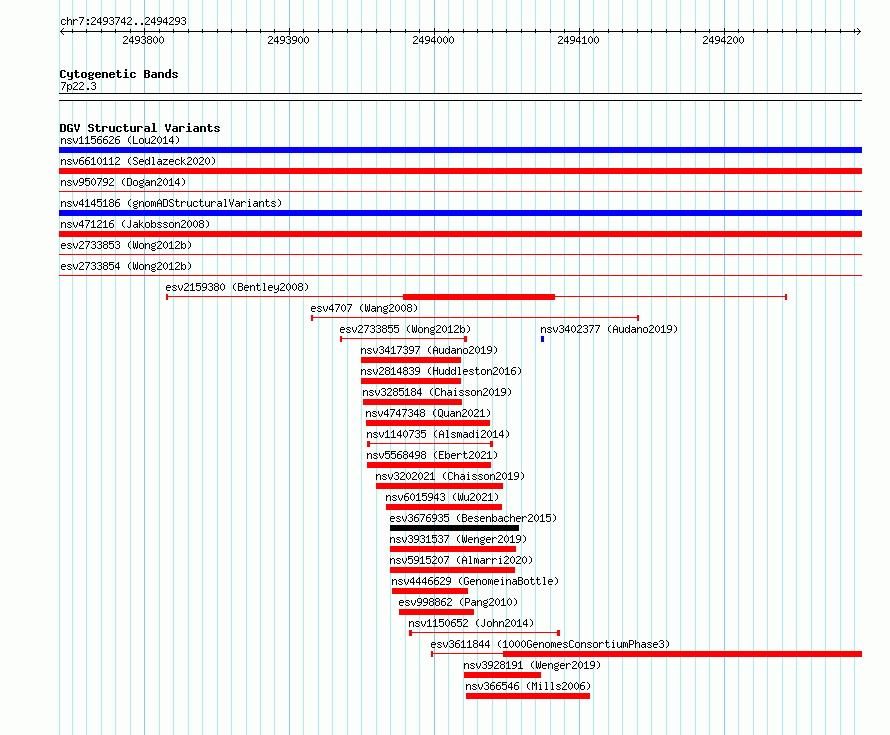The width and height of the screenshot is (890, 735).
Task: Click the 7p22.3 cytogenetic band label
Action: click(78, 86)
